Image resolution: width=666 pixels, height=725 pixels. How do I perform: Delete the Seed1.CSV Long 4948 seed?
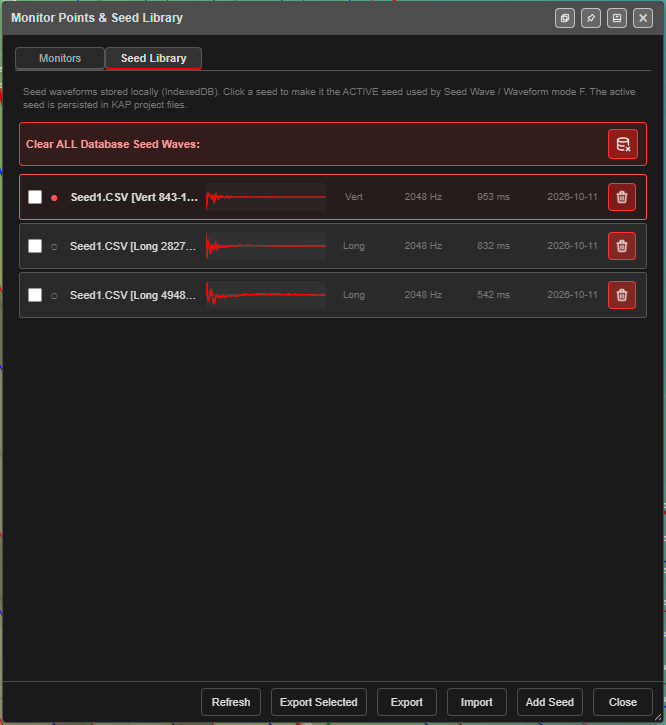[x=622, y=295]
